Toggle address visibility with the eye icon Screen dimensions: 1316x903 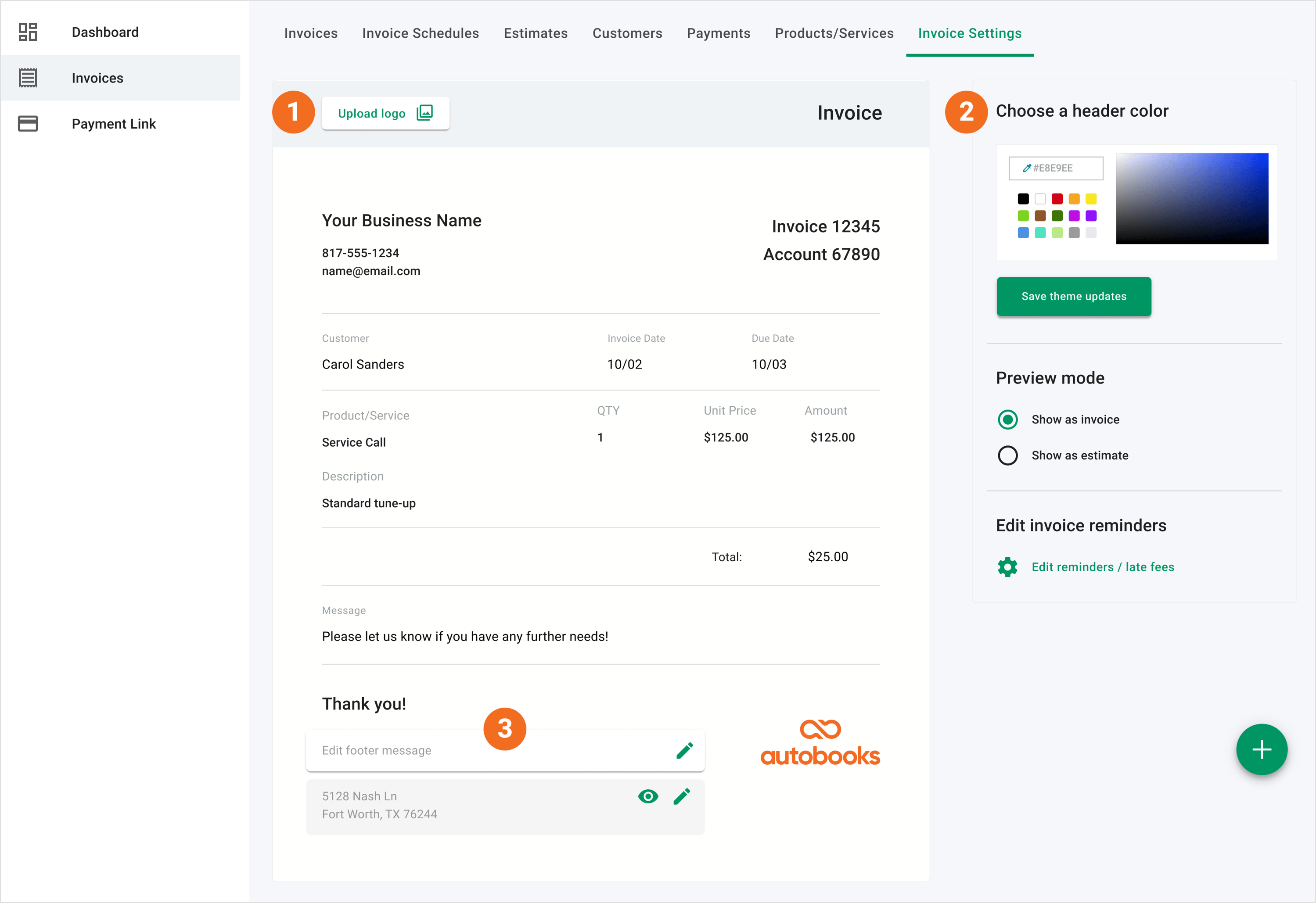point(648,796)
